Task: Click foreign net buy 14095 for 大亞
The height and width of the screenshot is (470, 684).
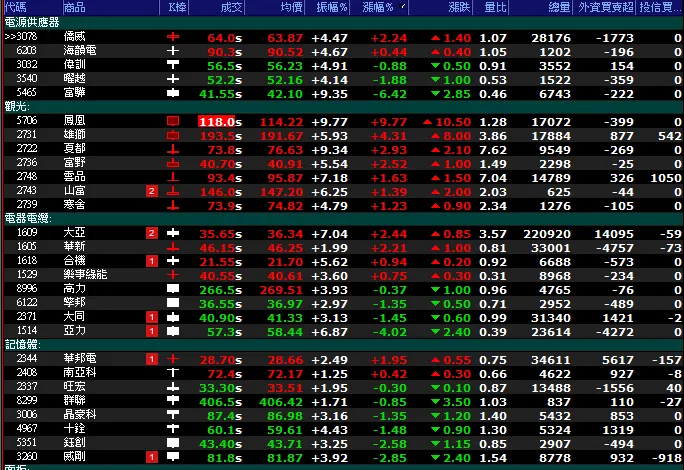Action: point(614,234)
